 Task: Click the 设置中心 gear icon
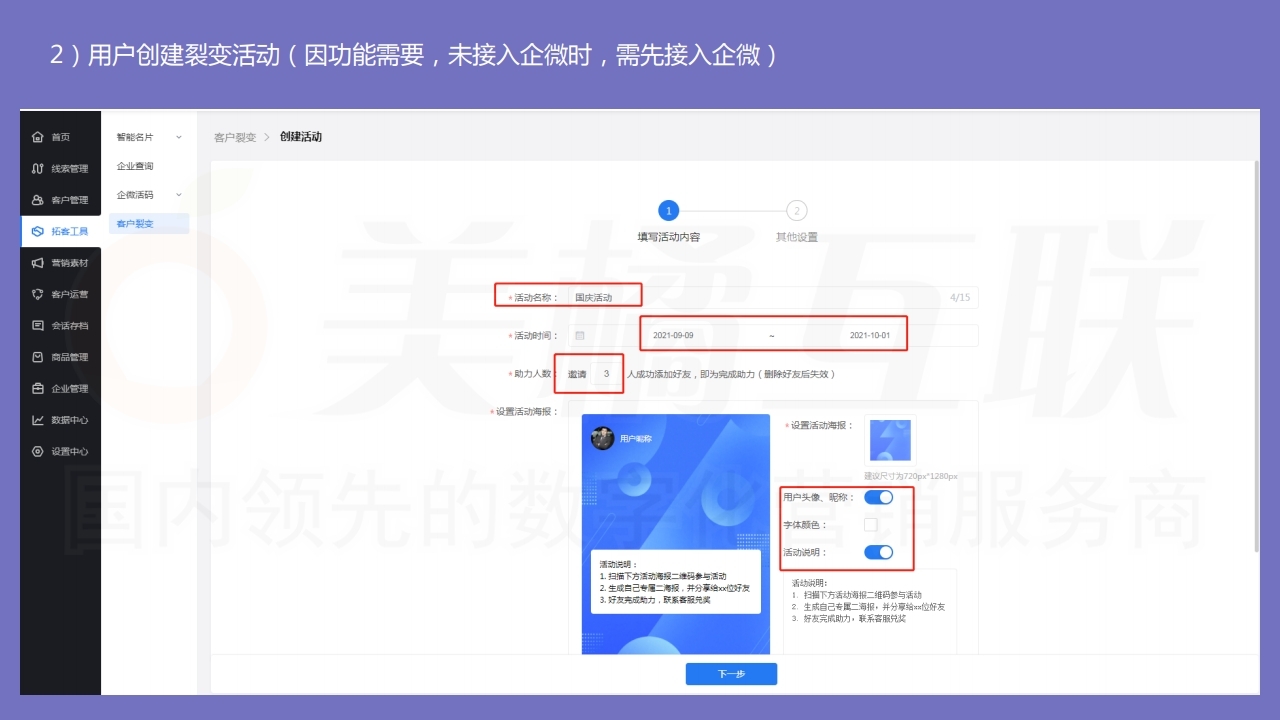tap(38, 451)
